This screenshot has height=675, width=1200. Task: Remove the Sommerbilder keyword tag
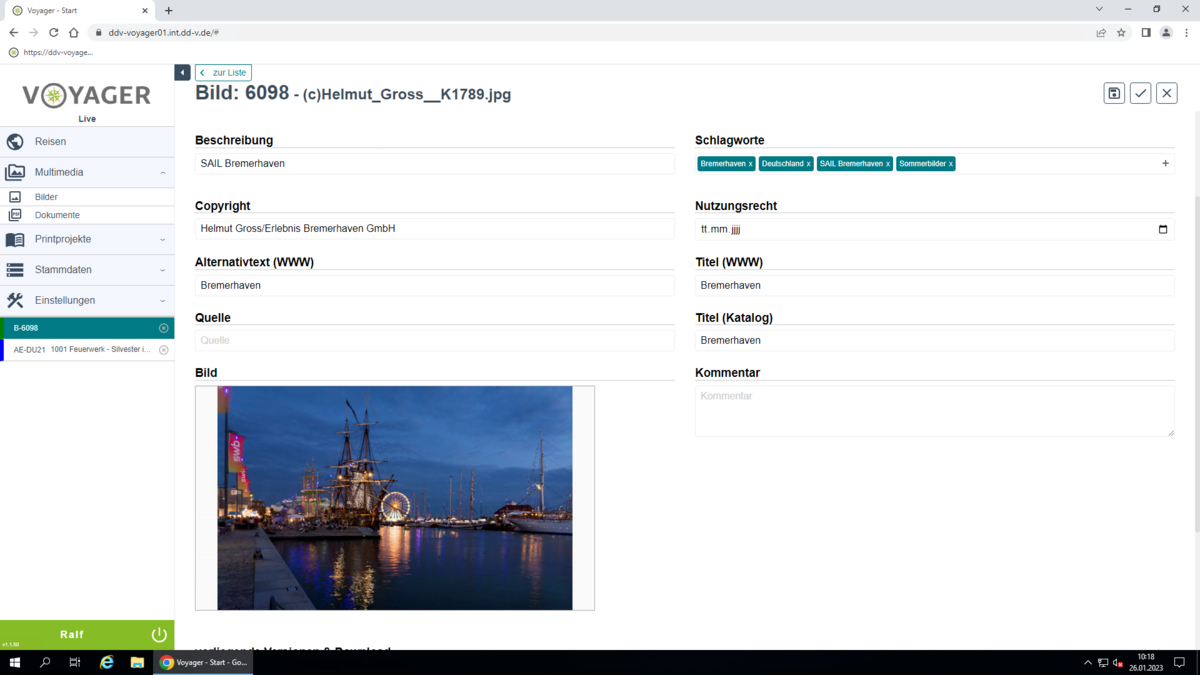pyautogui.click(x=950, y=164)
